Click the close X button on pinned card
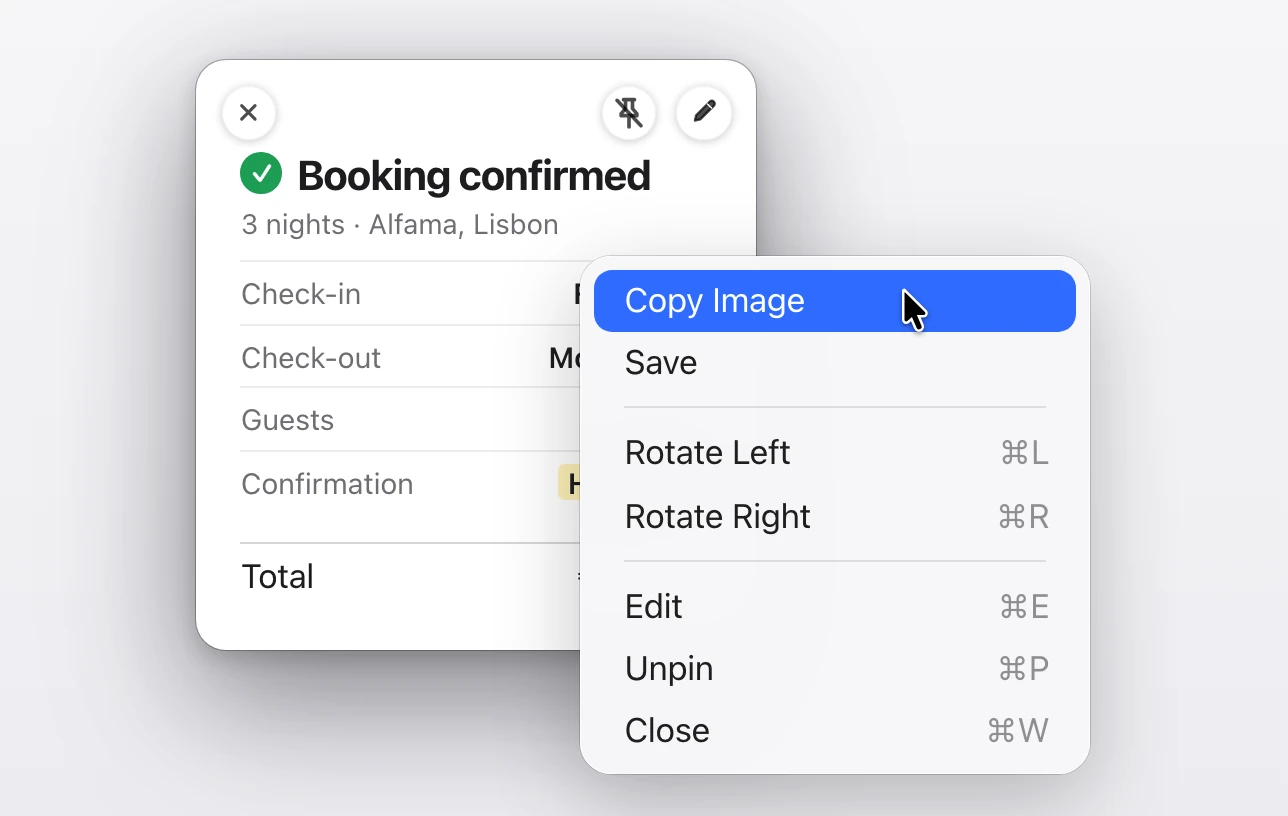This screenshot has height=816, width=1288. (249, 113)
